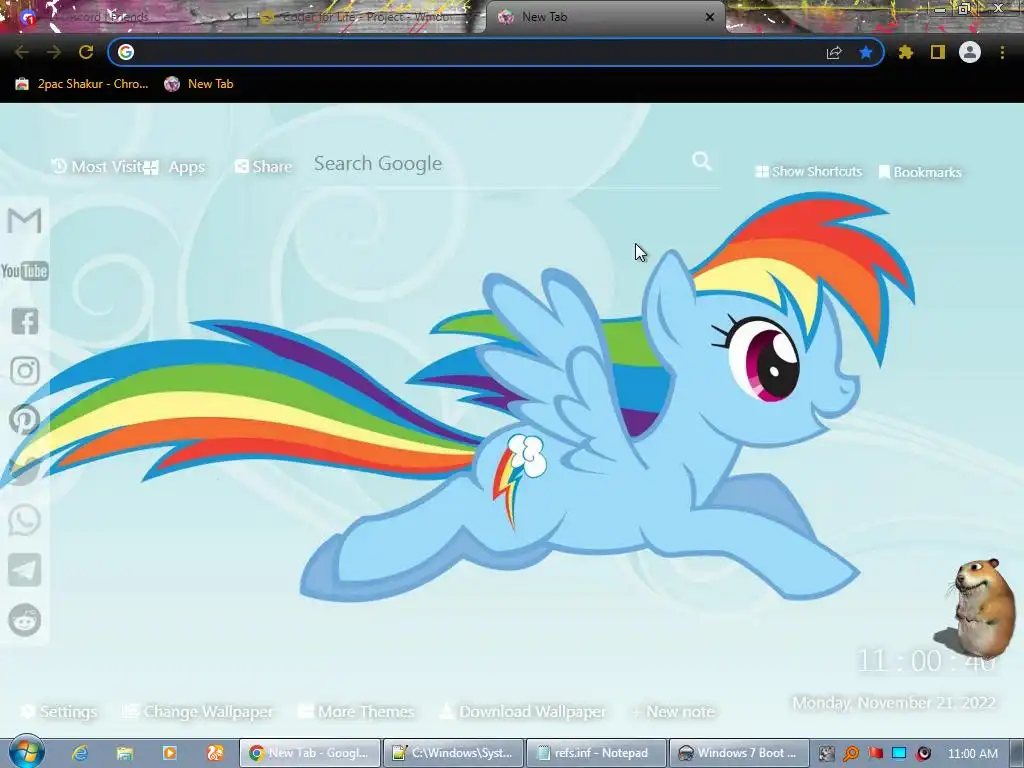Switch to refs.inf - Notepad window
1024x768 pixels.
pos(596,753)
